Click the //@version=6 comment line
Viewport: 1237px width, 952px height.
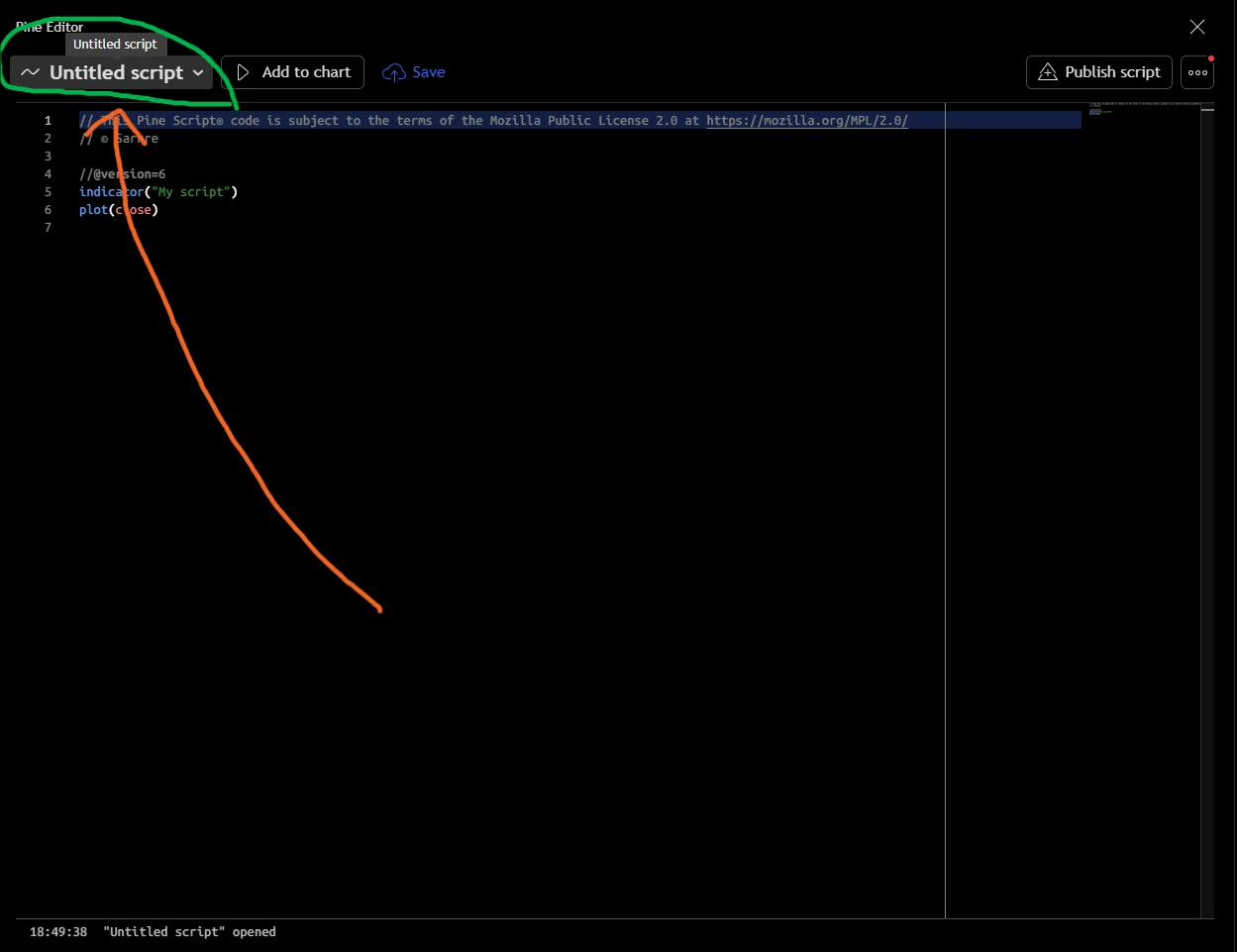123,174
